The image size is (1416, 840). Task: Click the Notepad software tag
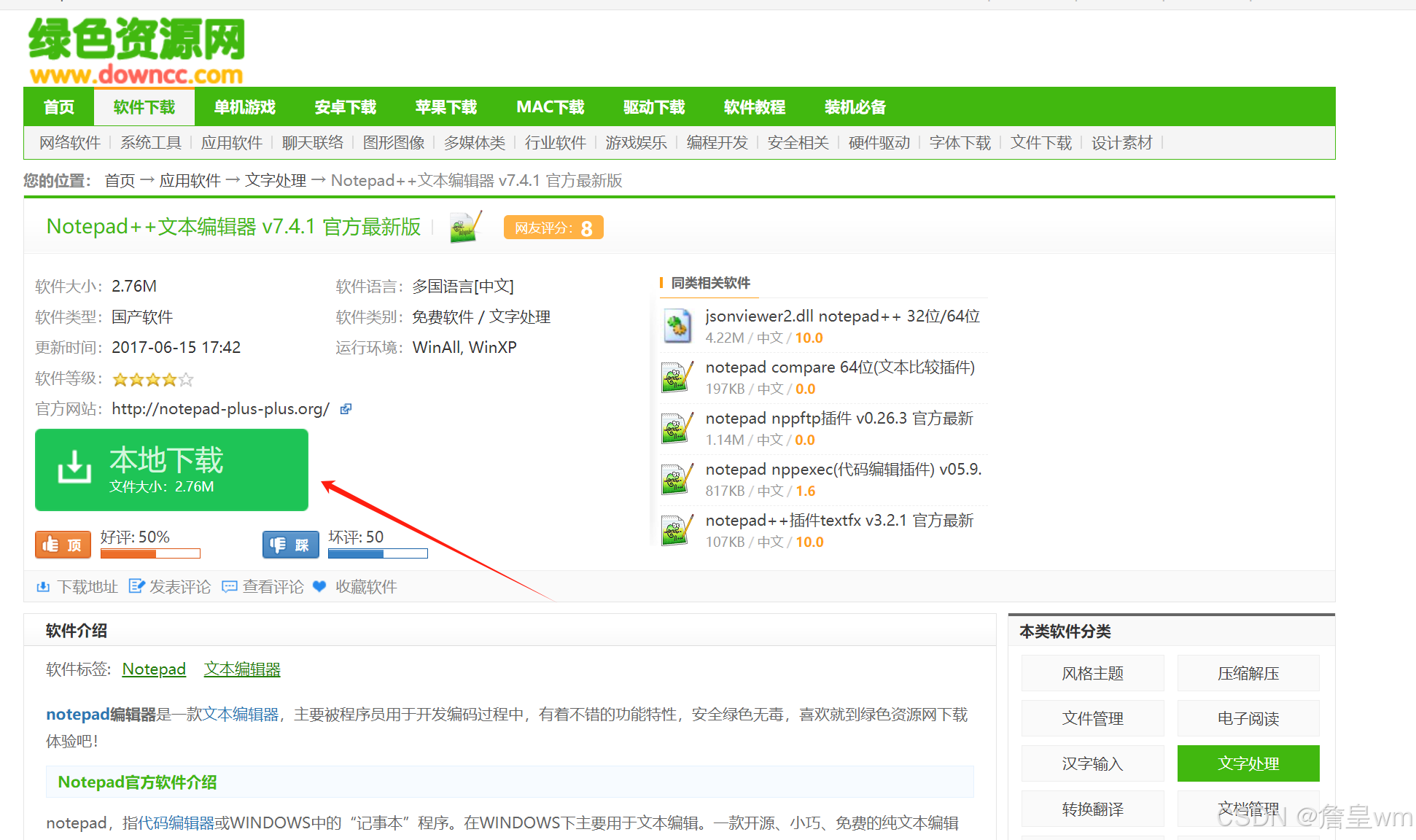pyautogui.click(x=154, y=669)
